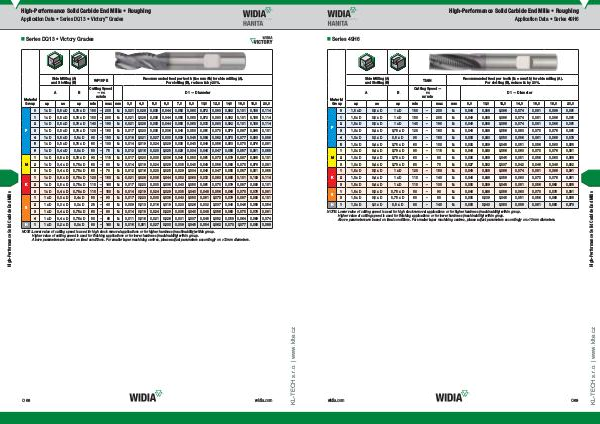Click the green section tab on right edge
This screenshot has height=424, width=600.
click(590, 178)
